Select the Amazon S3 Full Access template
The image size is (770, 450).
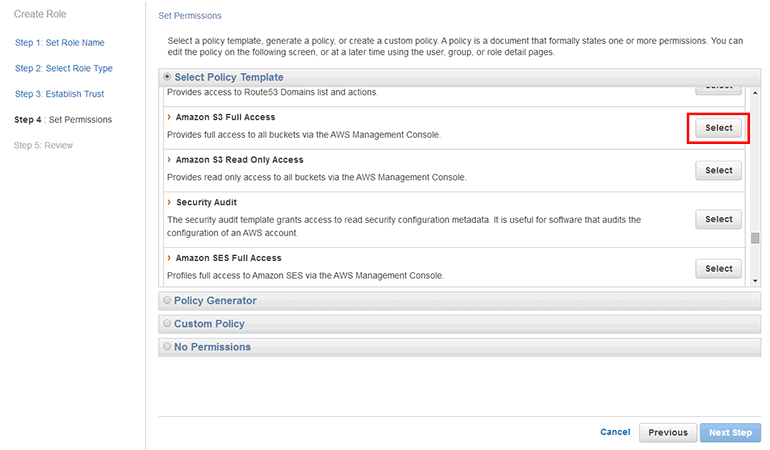718,128
